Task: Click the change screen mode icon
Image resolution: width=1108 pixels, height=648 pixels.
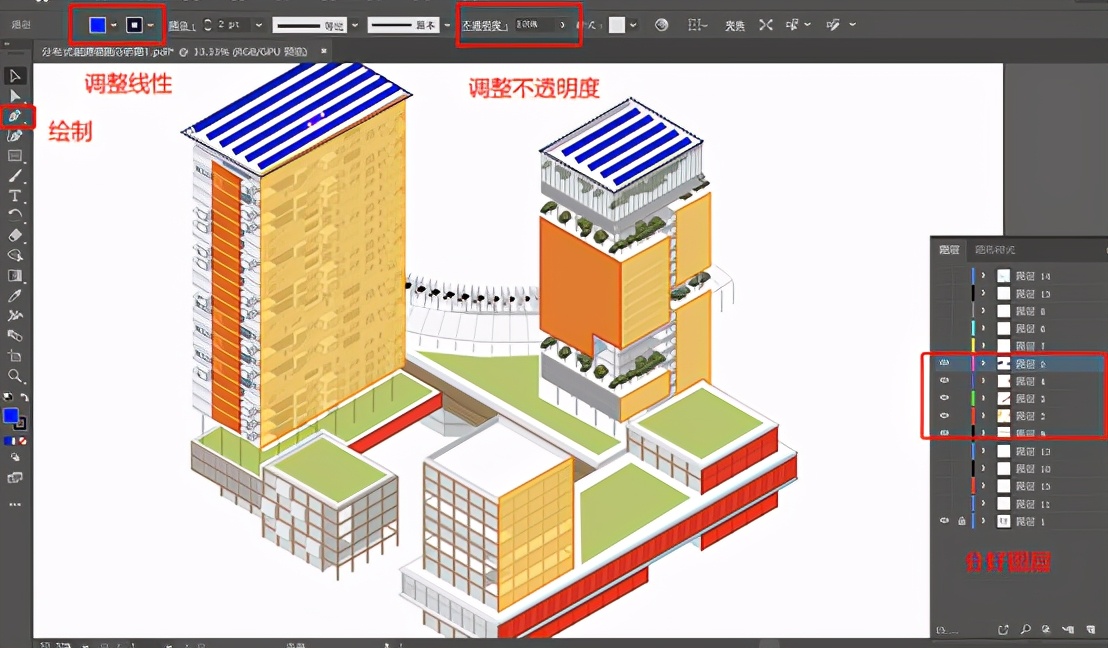Action: pyautogui.click(x=15, y=478)
